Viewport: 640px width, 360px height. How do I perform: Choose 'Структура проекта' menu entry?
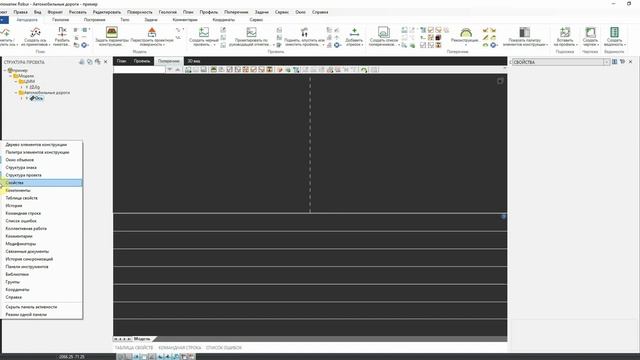pyautogui.click(x=42, y=175)
